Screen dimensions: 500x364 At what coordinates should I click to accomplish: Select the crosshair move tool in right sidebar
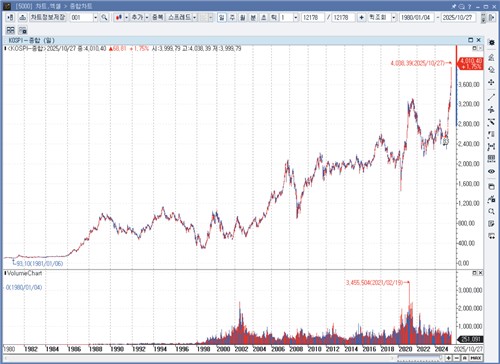[x=491, y=82]
